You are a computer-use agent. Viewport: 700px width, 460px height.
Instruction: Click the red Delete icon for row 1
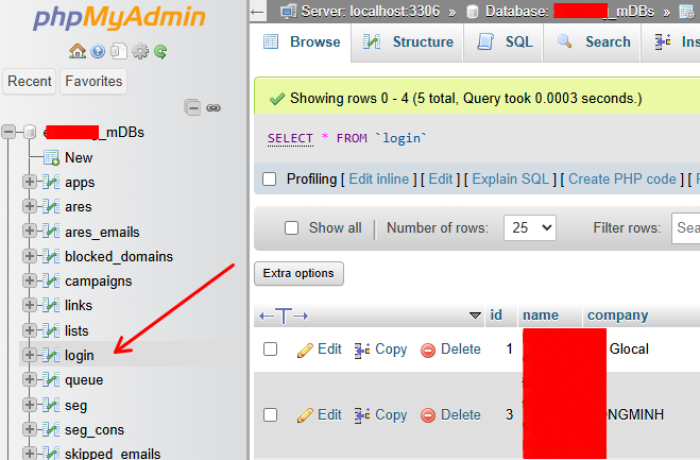pyautogui.click(x=428, y=350)
